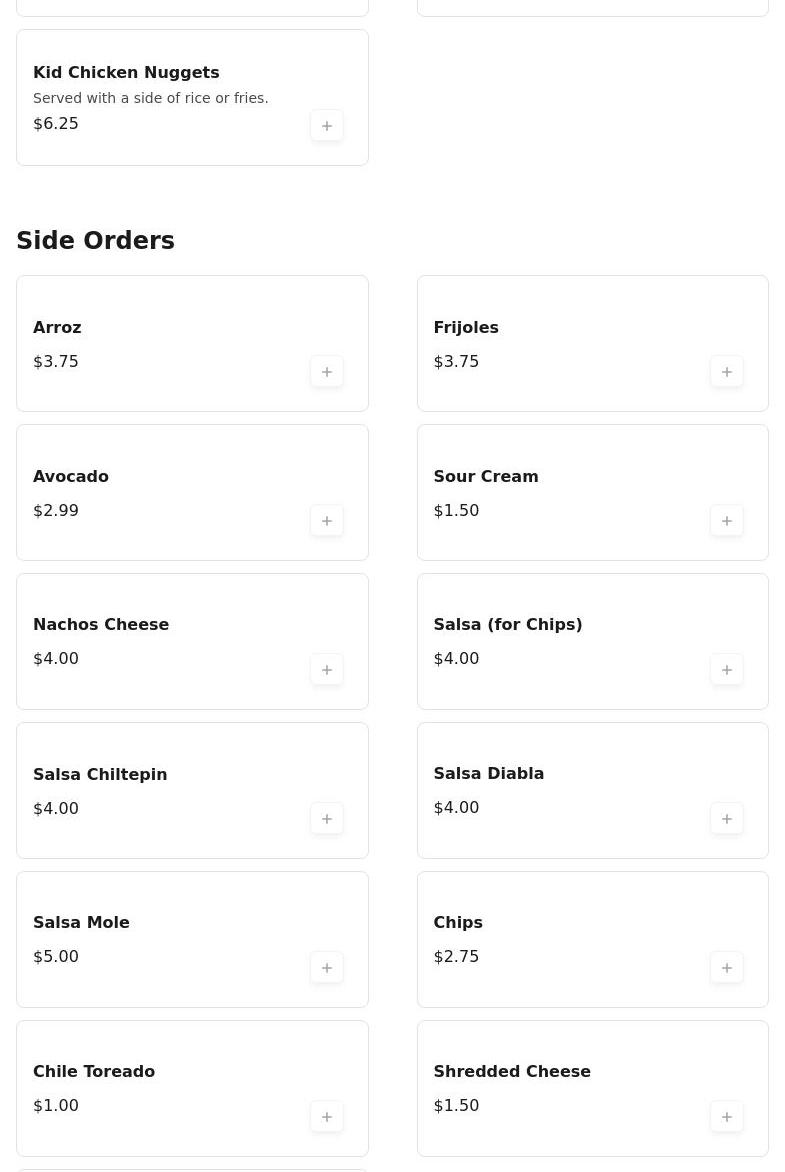Click the plus icon for Arroz
The image size is (785, 1172).
327,371
